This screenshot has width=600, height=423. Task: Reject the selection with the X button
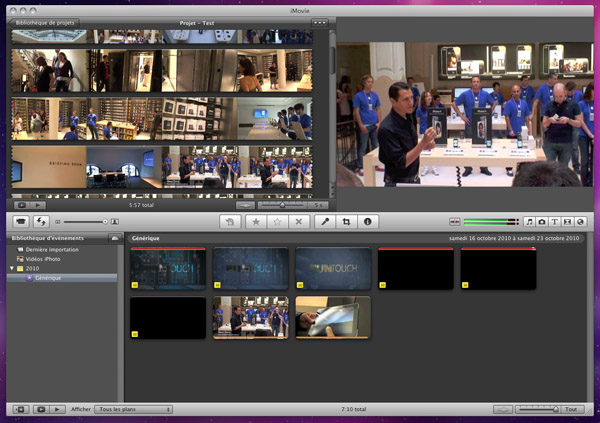pos(299,222)
